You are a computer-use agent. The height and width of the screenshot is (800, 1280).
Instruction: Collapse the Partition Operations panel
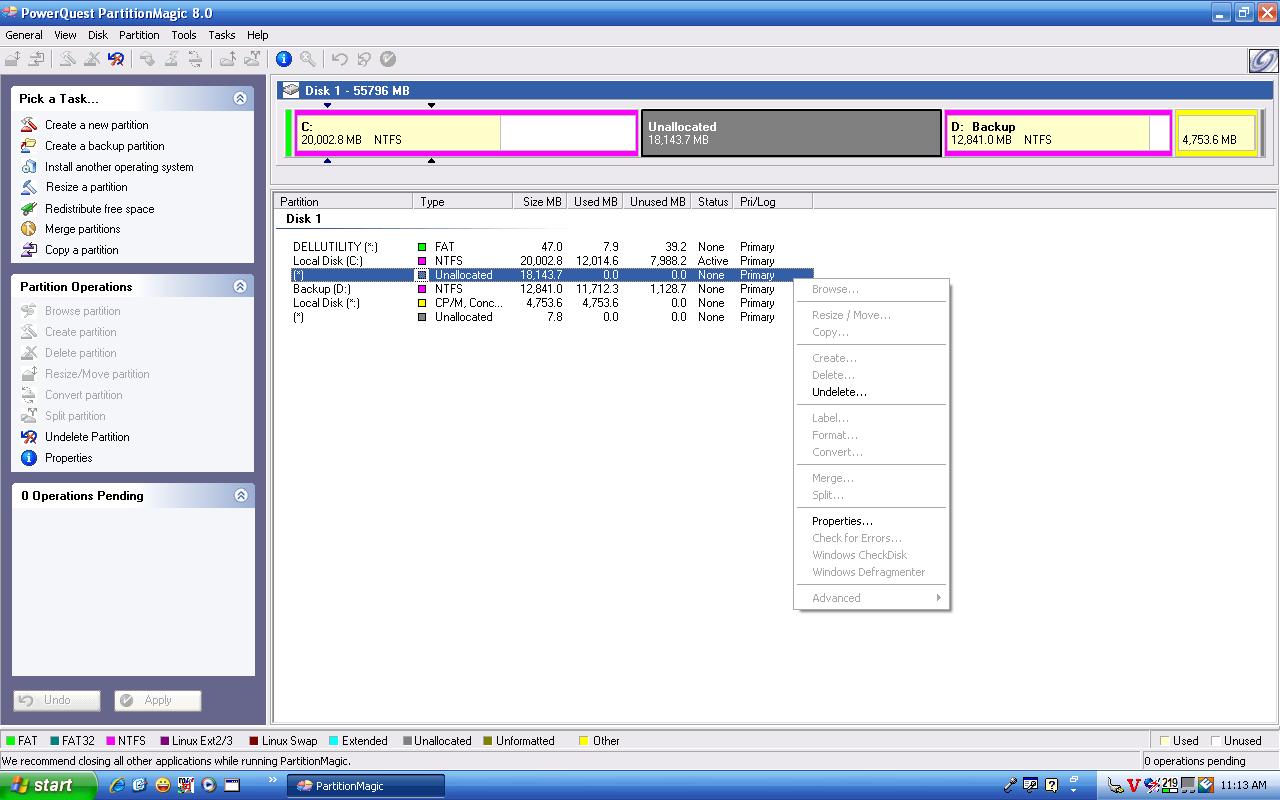pos(240,287)
